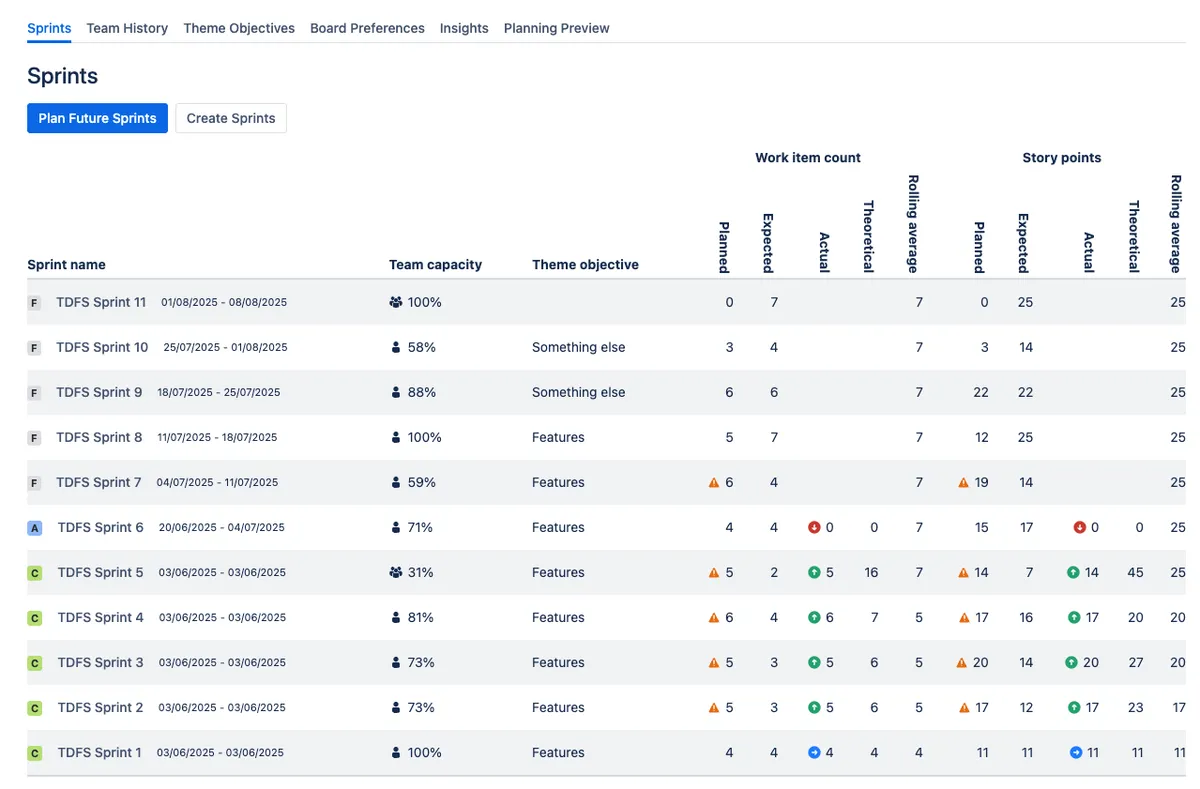Image resolution: width=1200 pixels, height=789 pixels.
Task: Click the 88% capacity for TDFS Sprint 9
Action: click(x=422, y=392)
